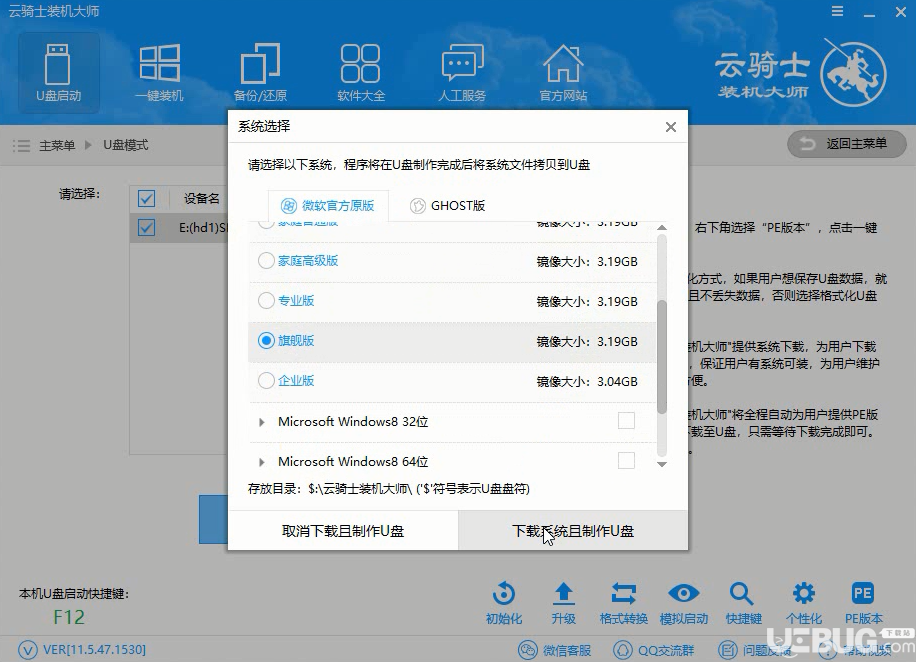The image size is (916, 662).
Task: Click the 返回主菜单 button
Action: pyautogui.click(x=846, y=144)
